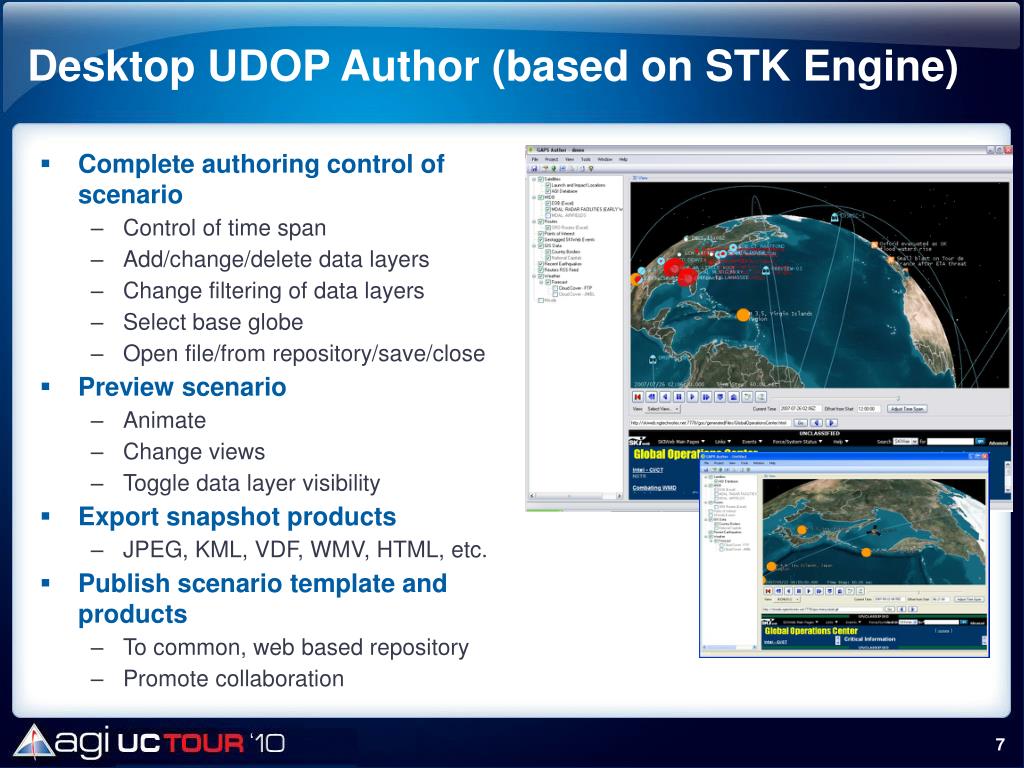Toggle the Recent Earthquakes checkbox in demo window
The image size is (1024, 768).
(x=541, y=264)
